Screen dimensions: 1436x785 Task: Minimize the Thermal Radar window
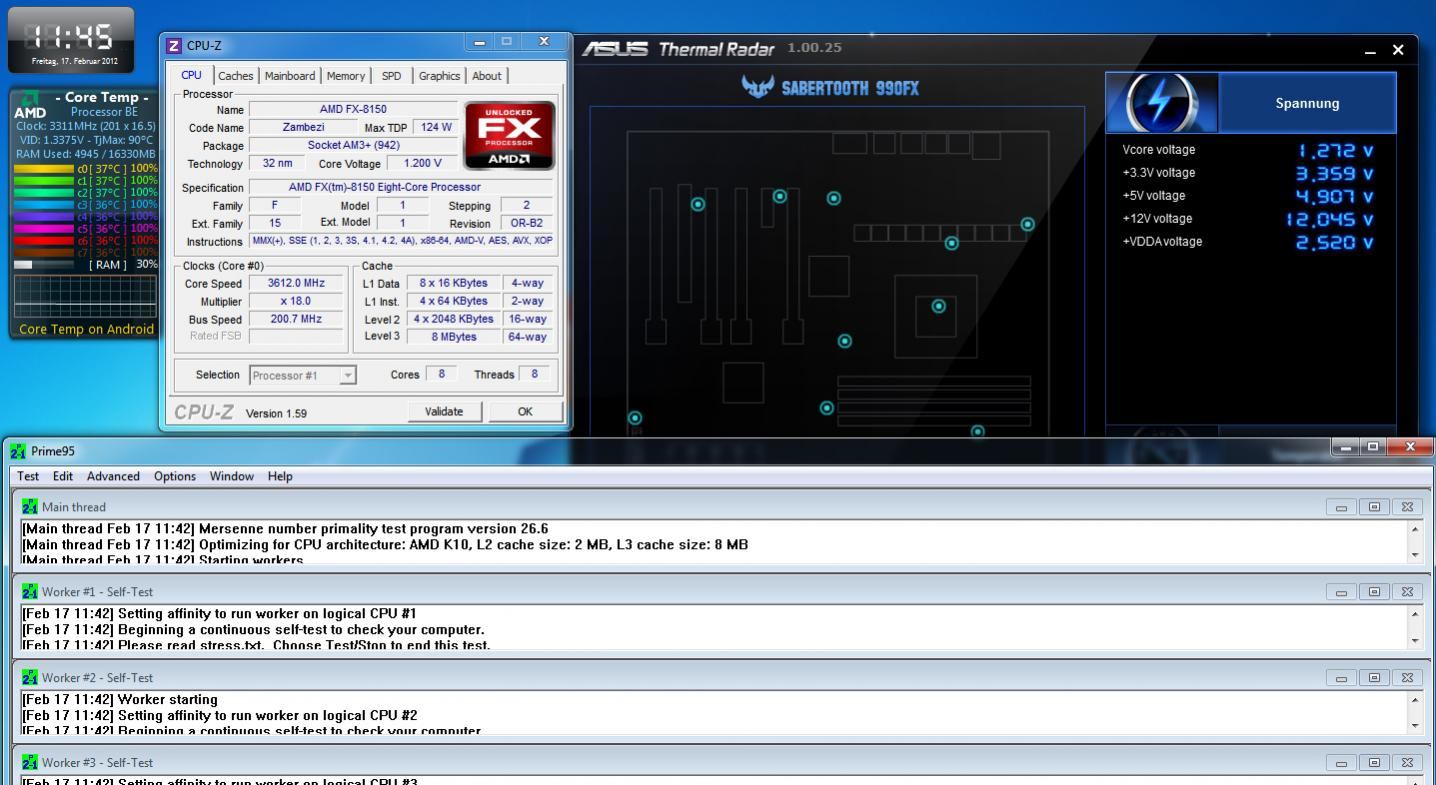1372,50
